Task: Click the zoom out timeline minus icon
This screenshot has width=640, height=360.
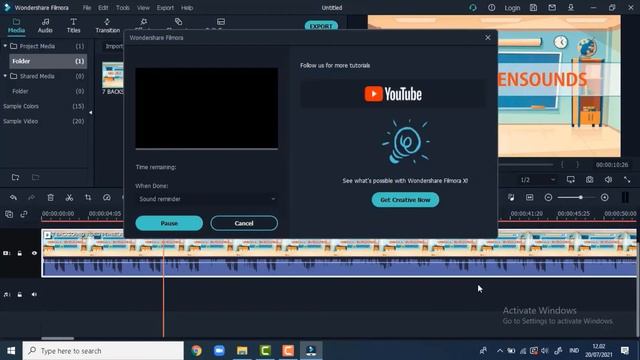Action: [549, 198]
